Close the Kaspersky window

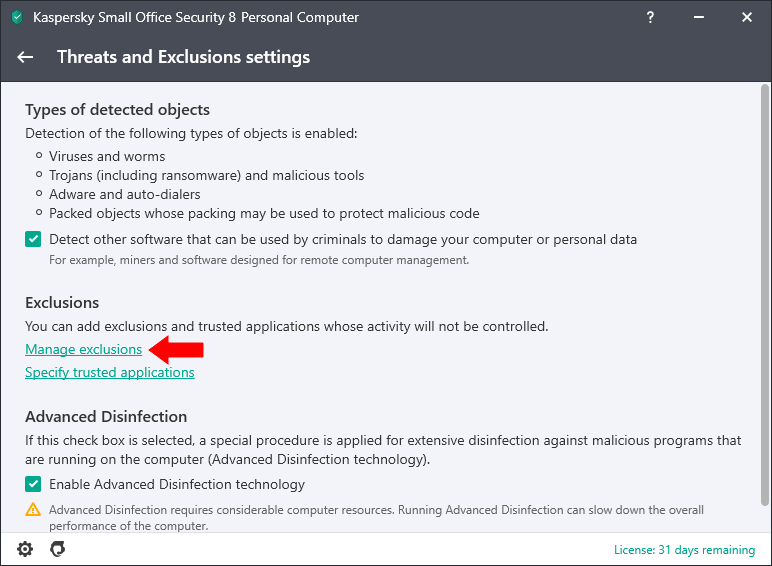click(747, 17)
